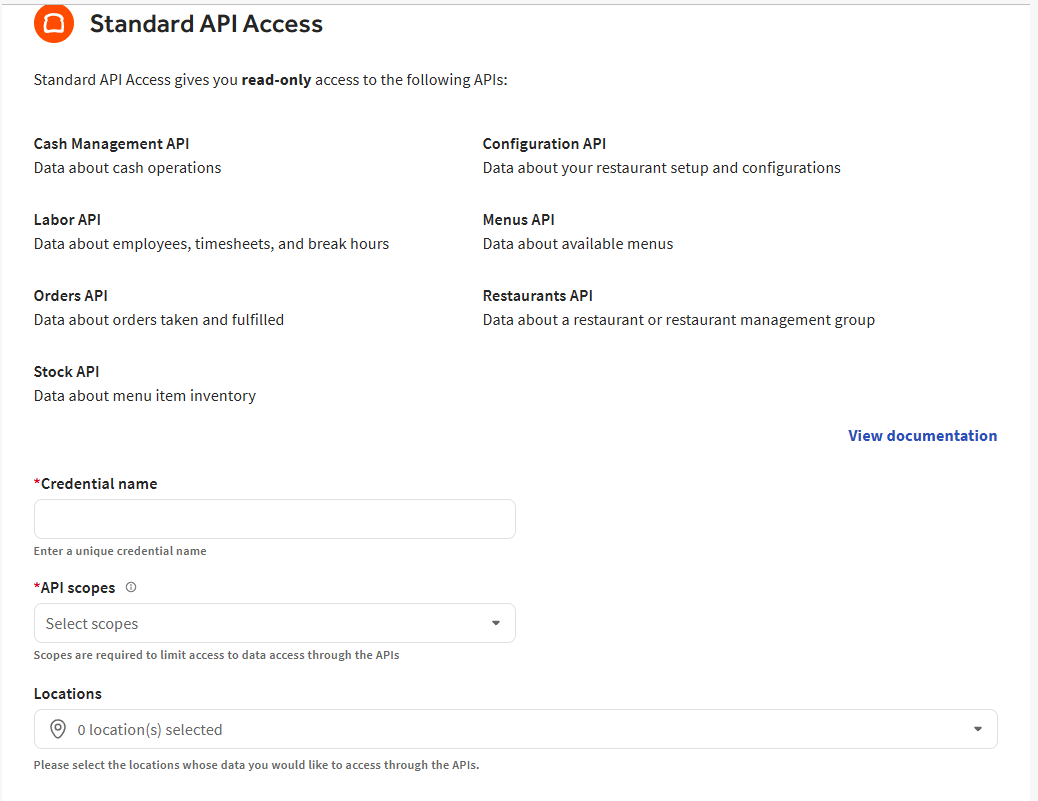The image size is (1038, 801).
Task: Focus the Credential name input field
Action: point(275,519)
